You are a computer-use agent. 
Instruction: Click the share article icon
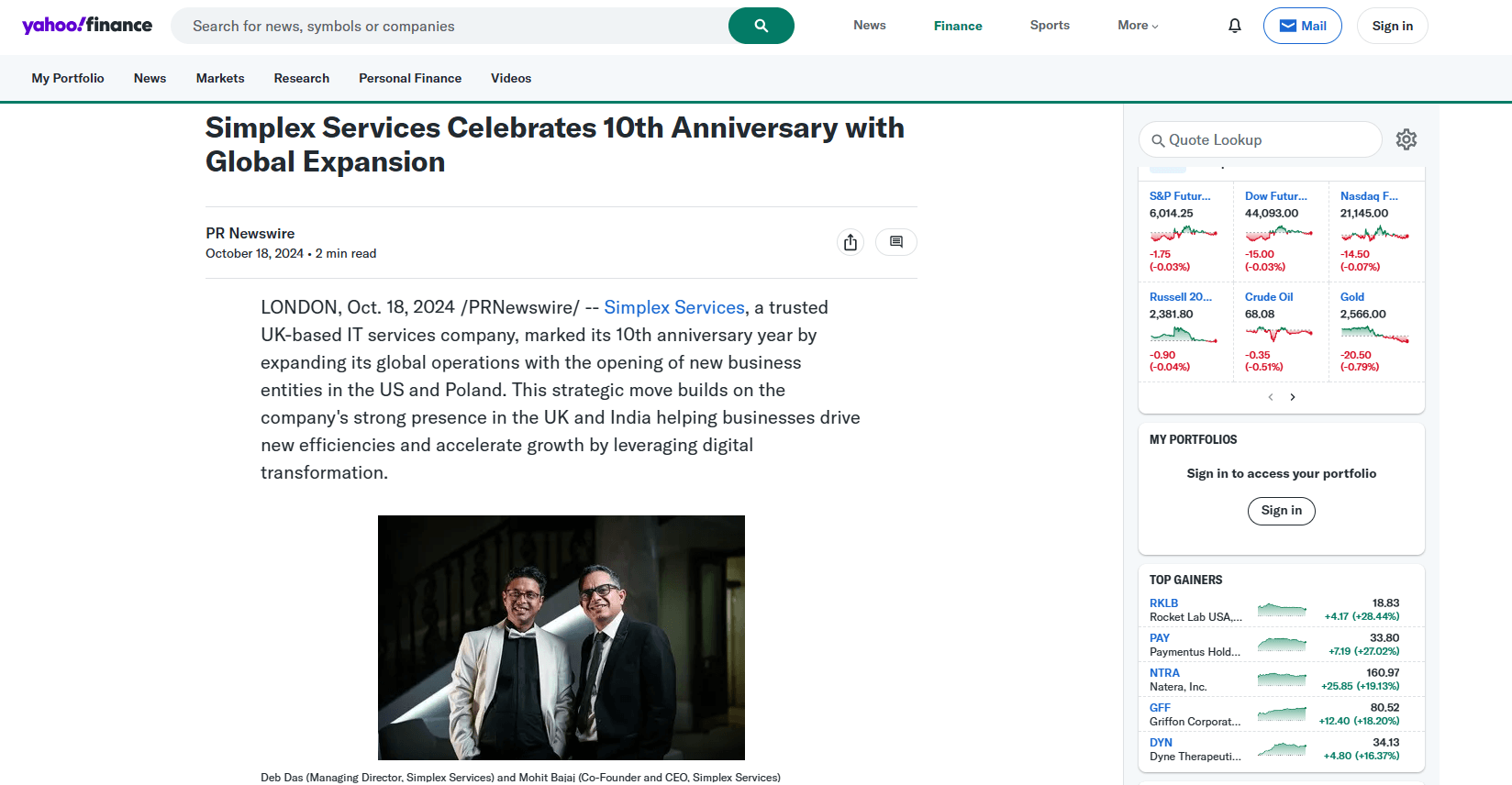(x=850, y=242)
